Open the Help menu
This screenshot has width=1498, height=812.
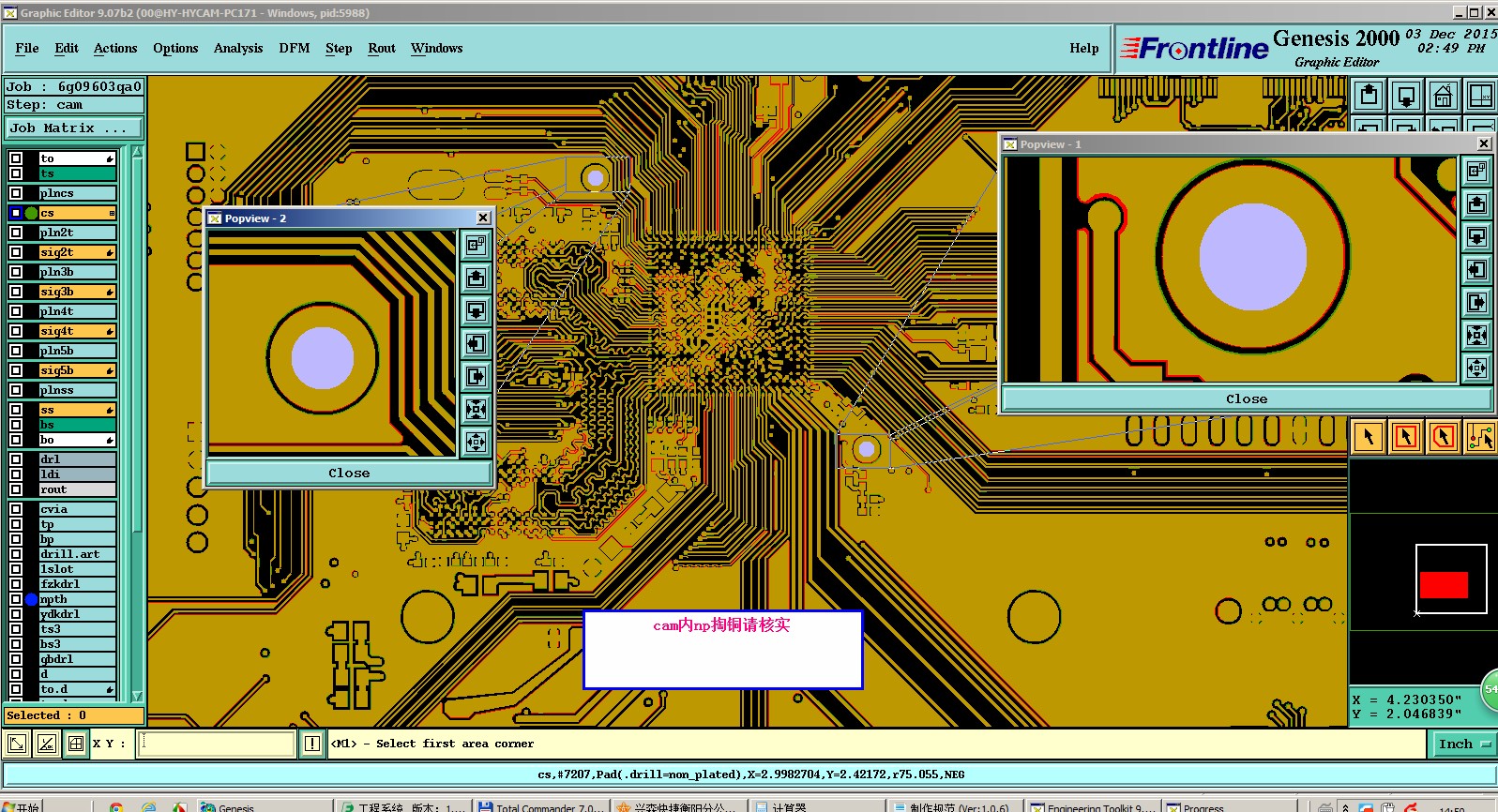tap(1084, 48)
